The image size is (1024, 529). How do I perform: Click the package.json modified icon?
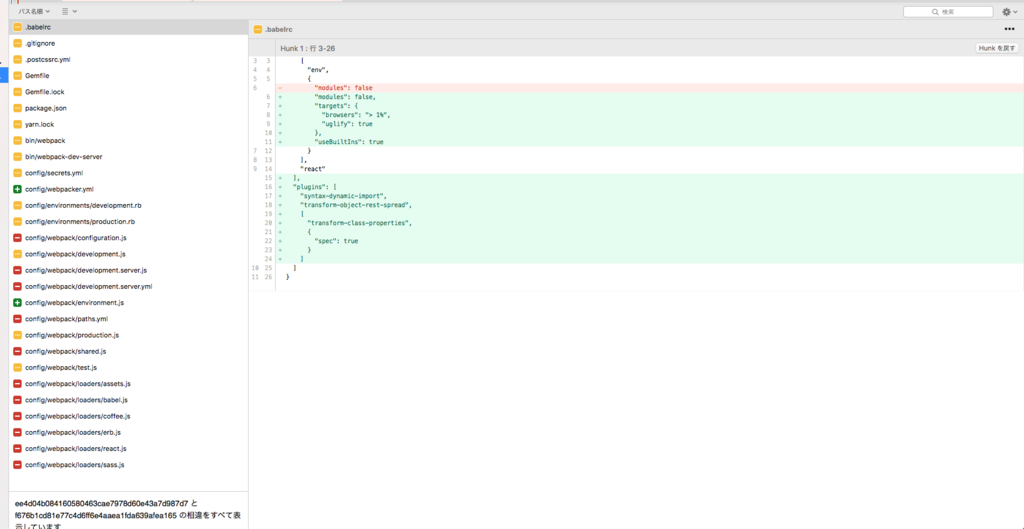(18, 108)
